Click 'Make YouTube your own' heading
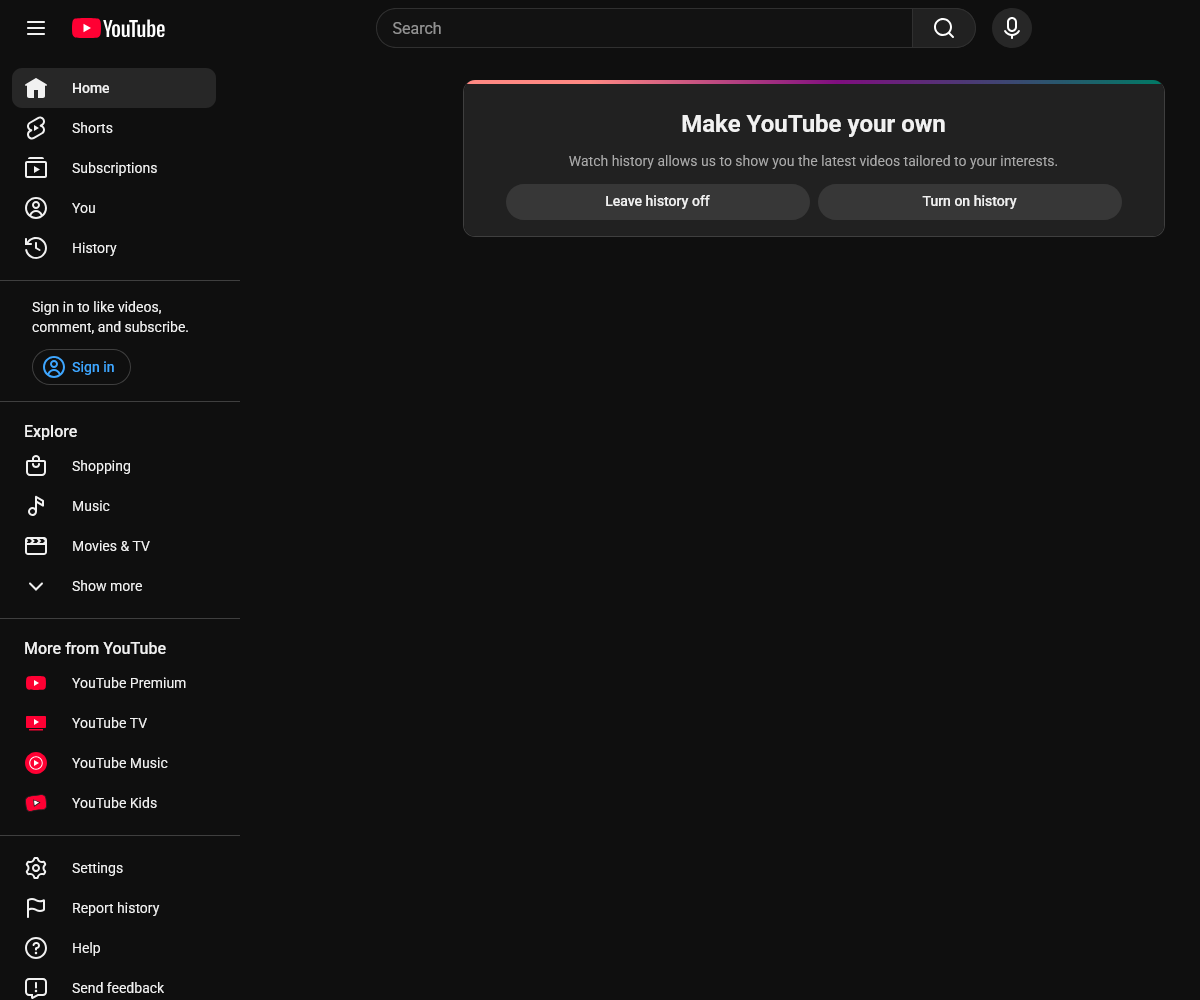Screen dimensions: 1200x1000 click(813, 124)
